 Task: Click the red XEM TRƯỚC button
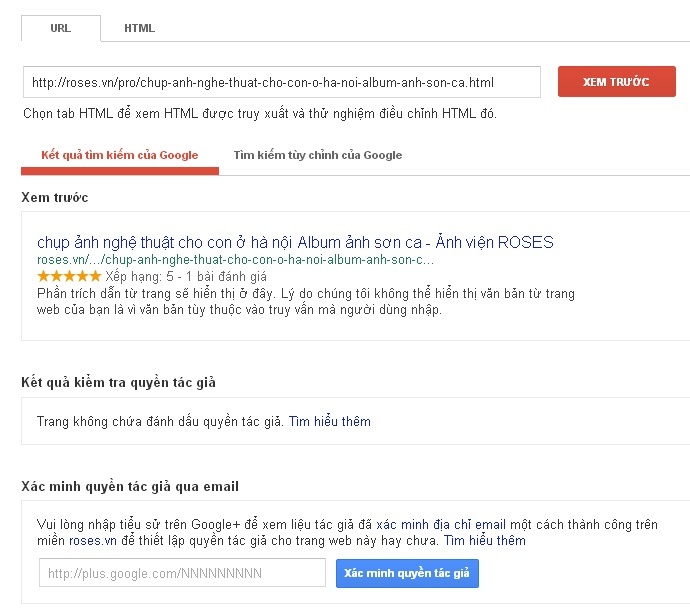pyautogui.click(x=617, y=81)
